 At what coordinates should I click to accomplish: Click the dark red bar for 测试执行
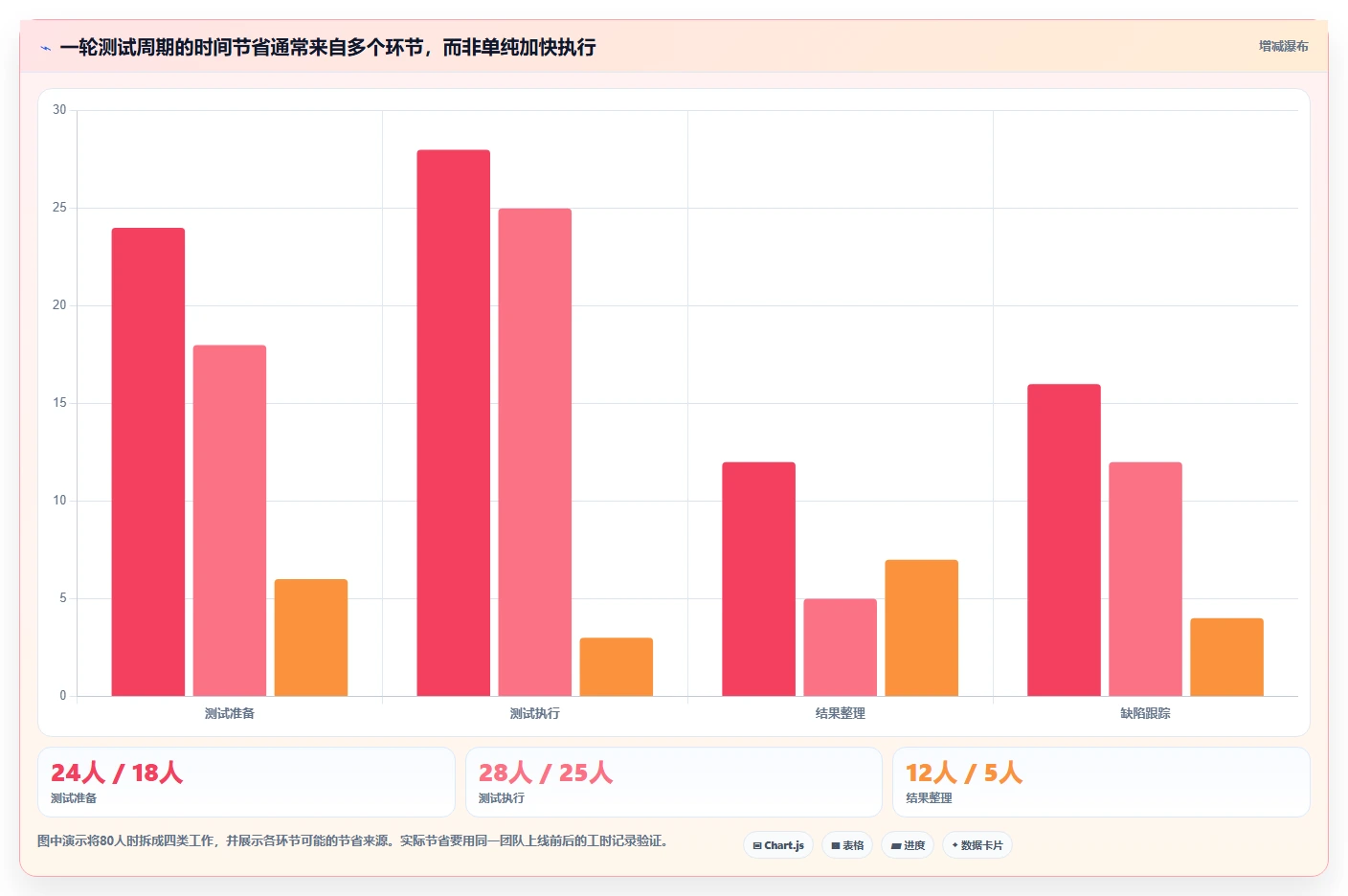tap(454, 423)
